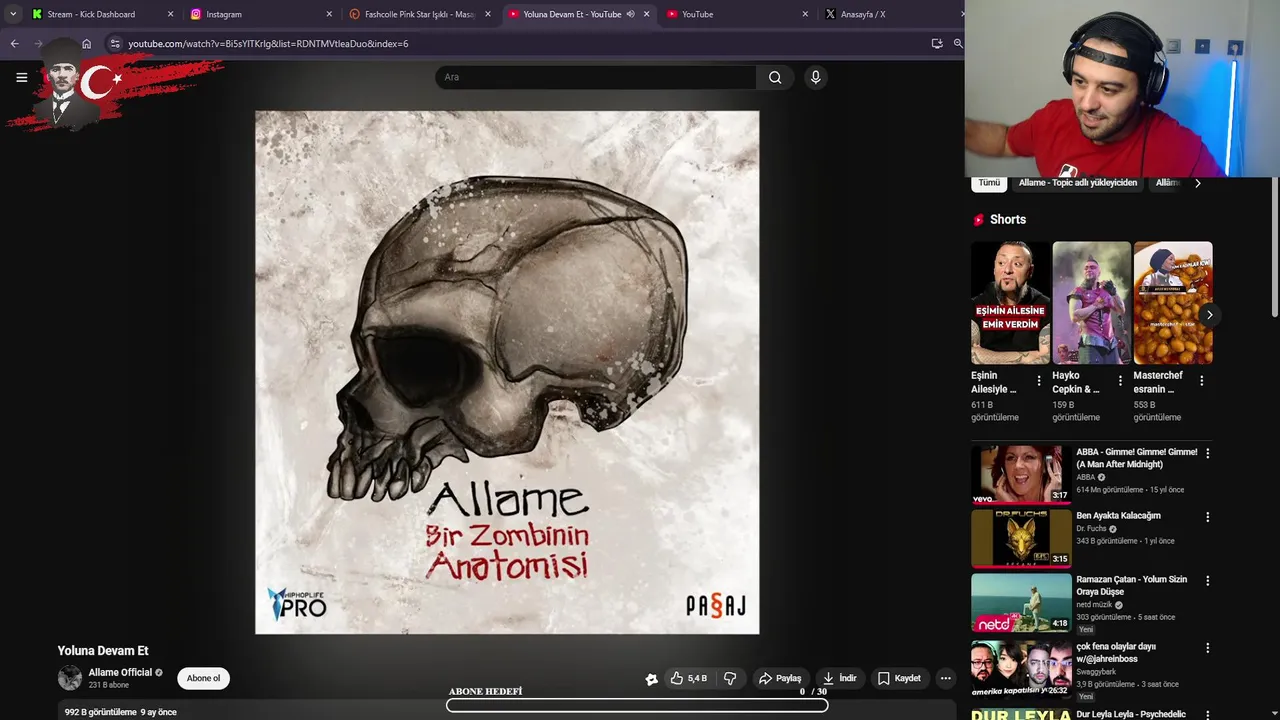This screenshot has width=1280, height=720.
Task: Click the sparkle icon beside like button
Action: (x=651, y=679)
